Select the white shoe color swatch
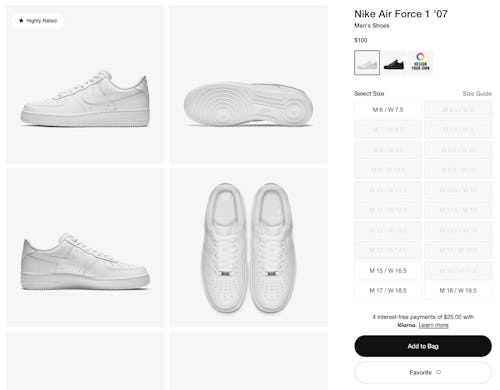This screenshot has width=500, height=390. pyautogui.click(x=367, y=62)
